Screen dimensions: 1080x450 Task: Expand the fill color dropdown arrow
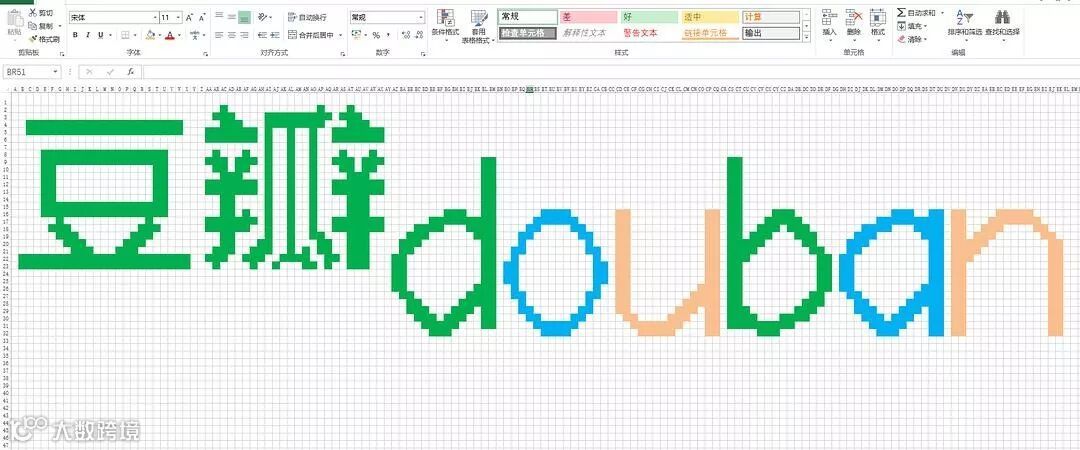[159, 35]
